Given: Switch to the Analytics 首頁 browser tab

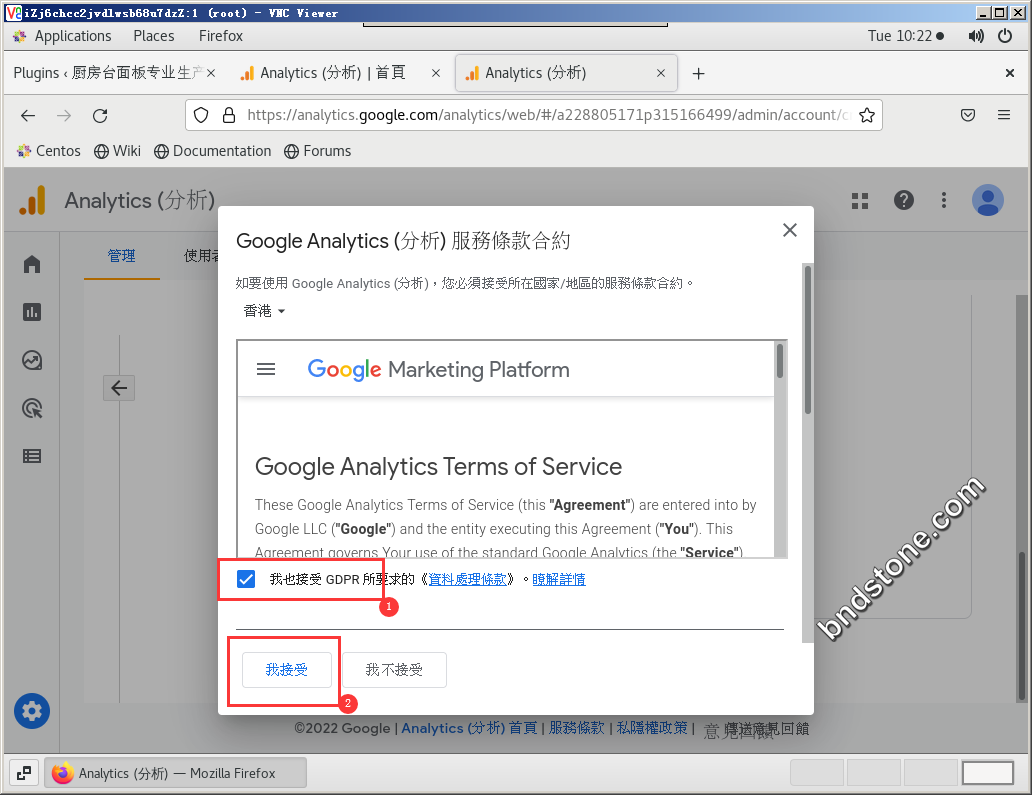Looking at the screenshot, I should 332,73.
